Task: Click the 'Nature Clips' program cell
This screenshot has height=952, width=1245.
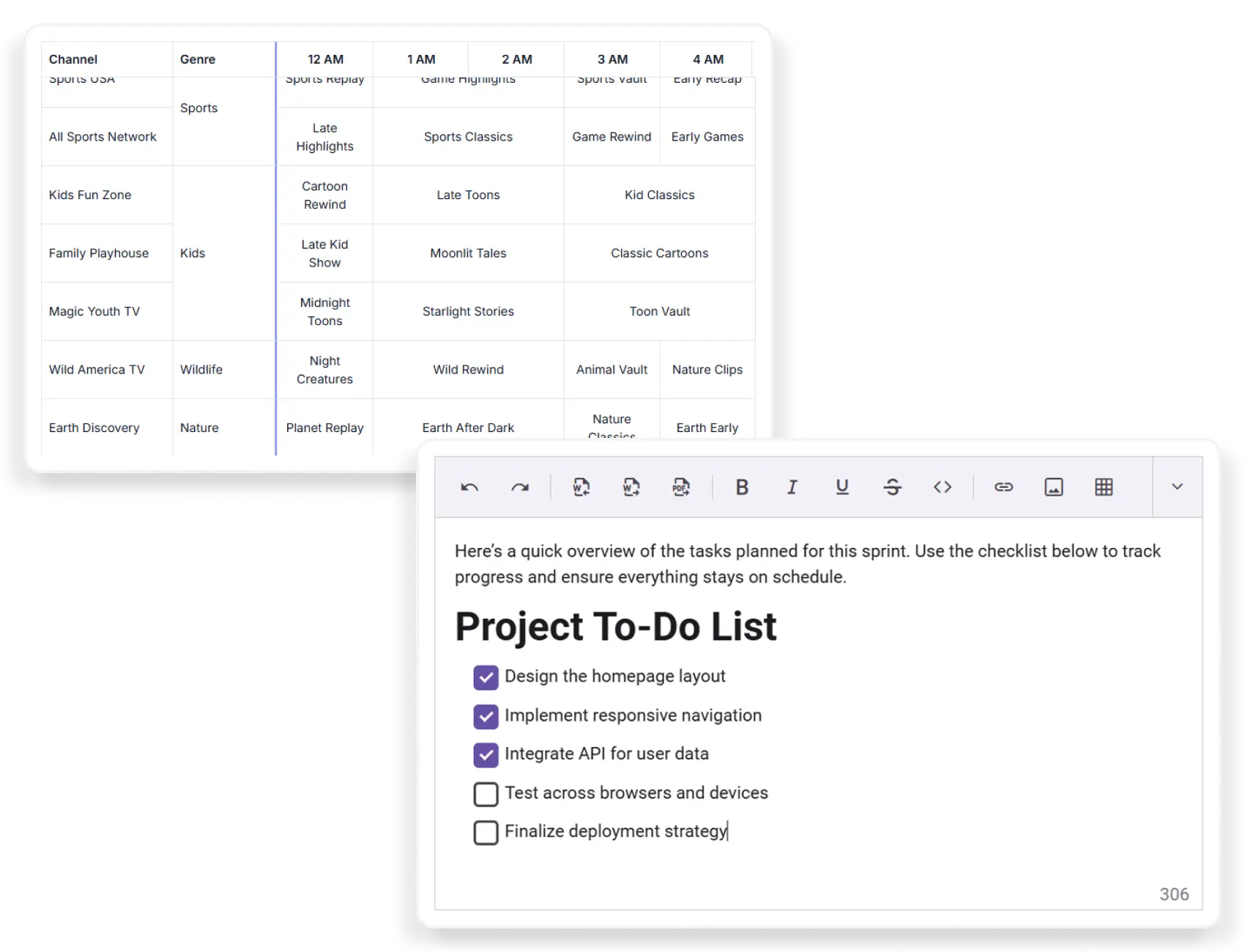Action: tap(707, 370)
